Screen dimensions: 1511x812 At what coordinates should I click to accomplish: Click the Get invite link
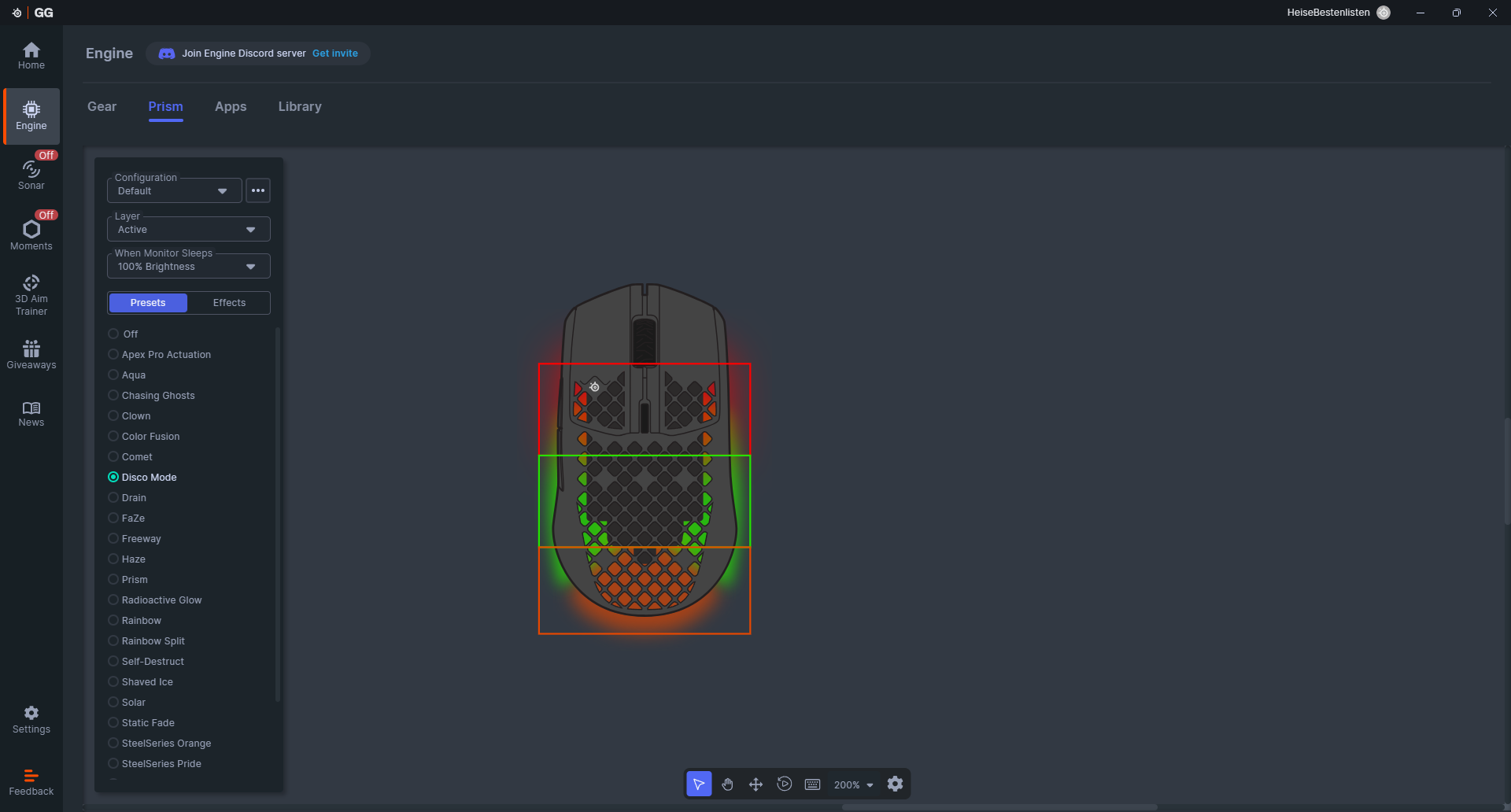point(335,54)
